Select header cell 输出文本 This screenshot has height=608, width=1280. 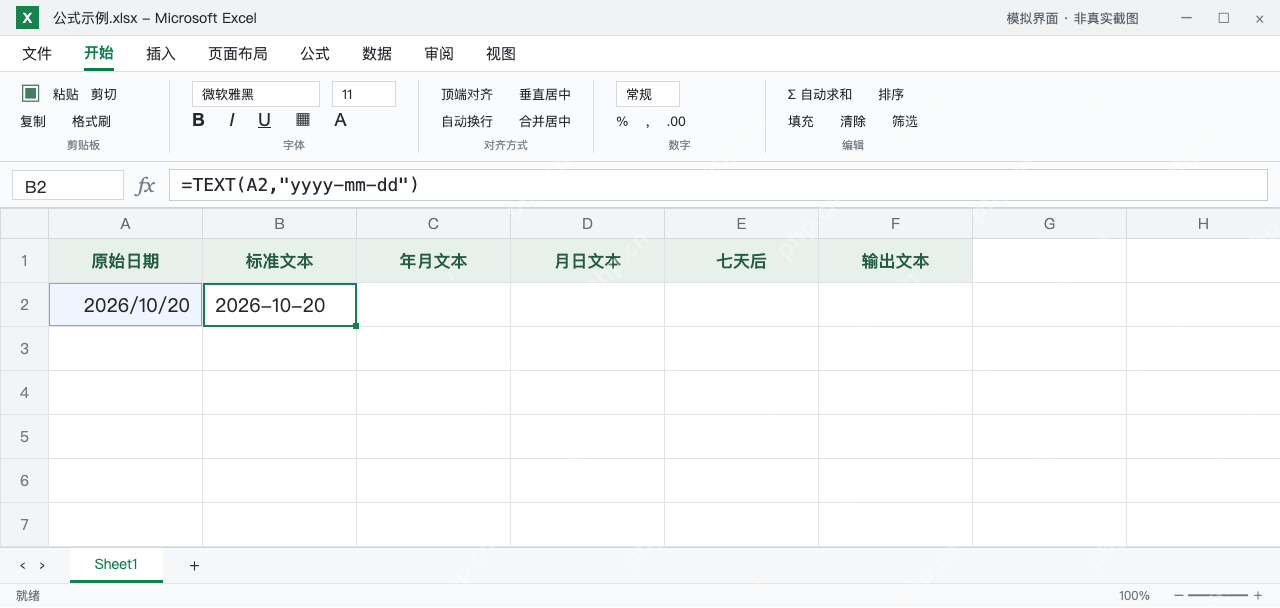(x=896, y=261)
